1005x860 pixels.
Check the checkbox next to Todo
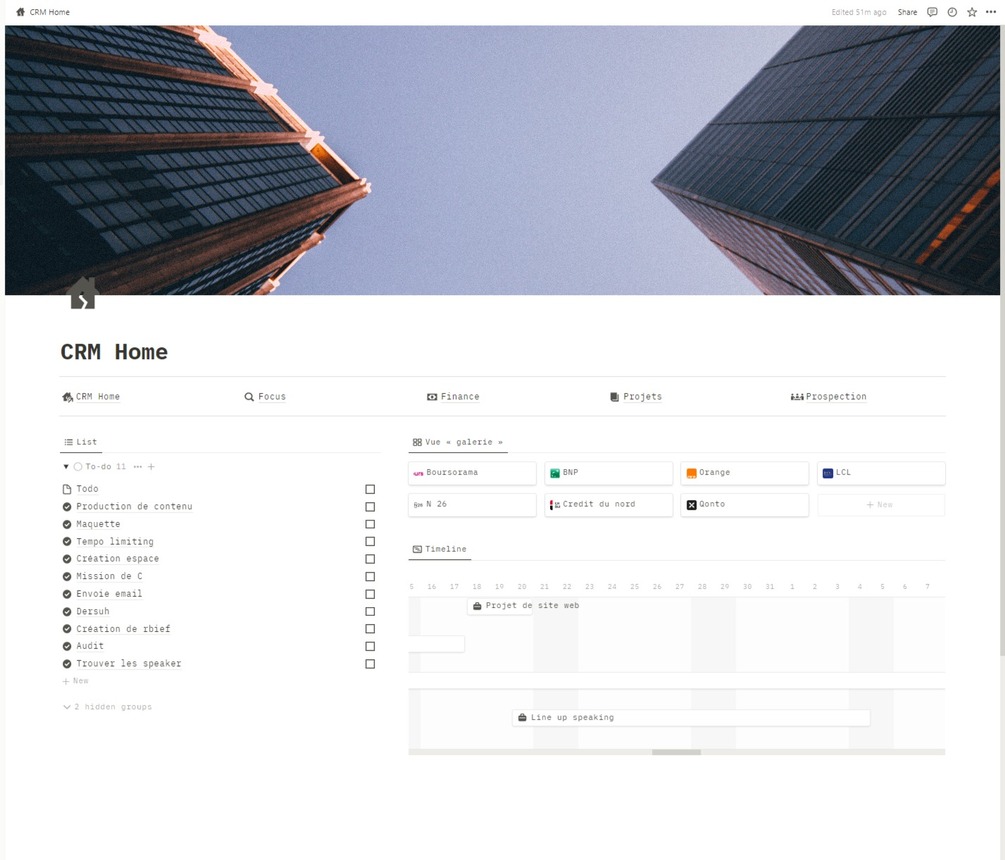coord(370,489)
